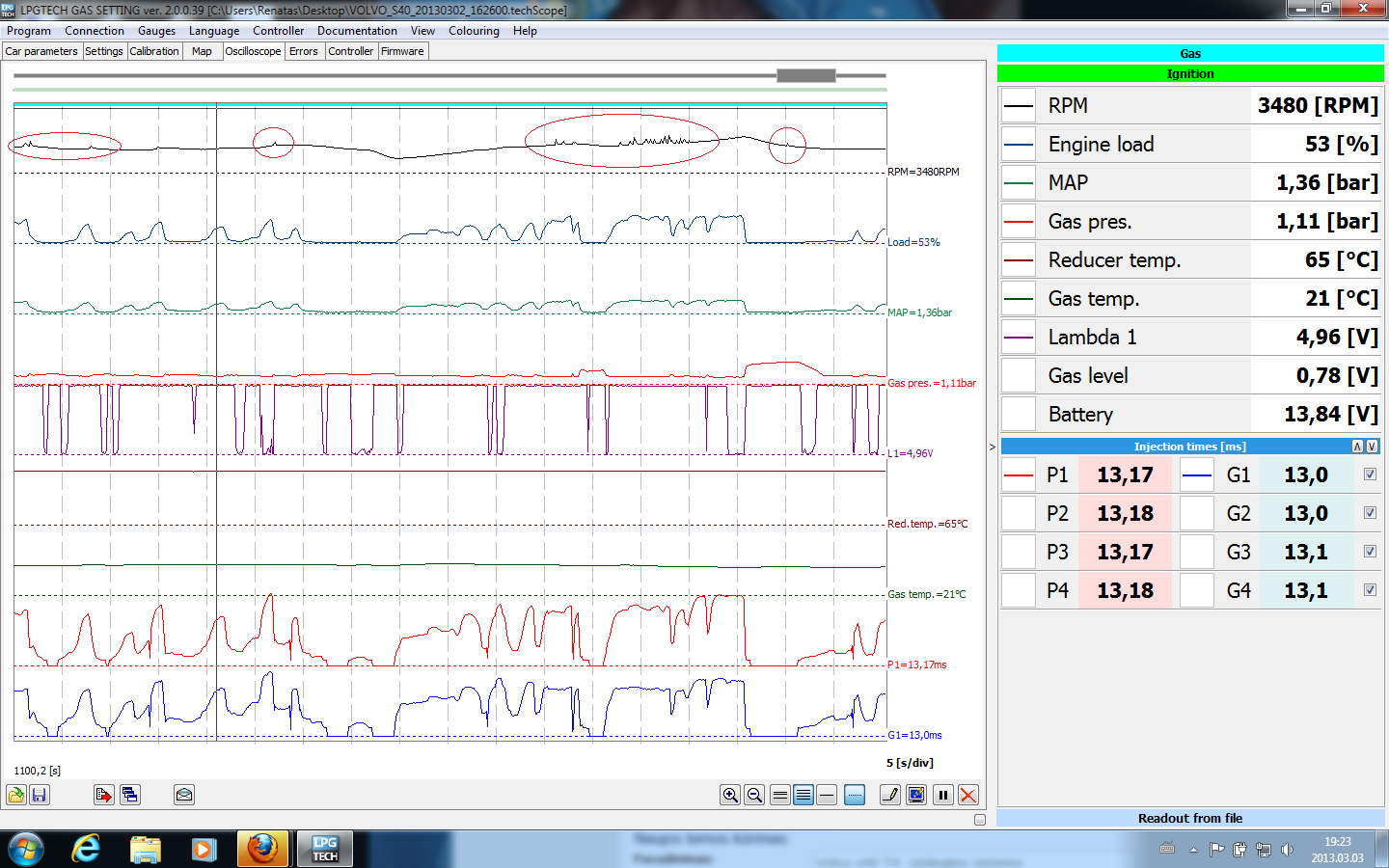Image resolution: width=1389 pixels, height=868 pixels.
Task: Toggle the G4 injector checkbox
Action: [1370, 590]
